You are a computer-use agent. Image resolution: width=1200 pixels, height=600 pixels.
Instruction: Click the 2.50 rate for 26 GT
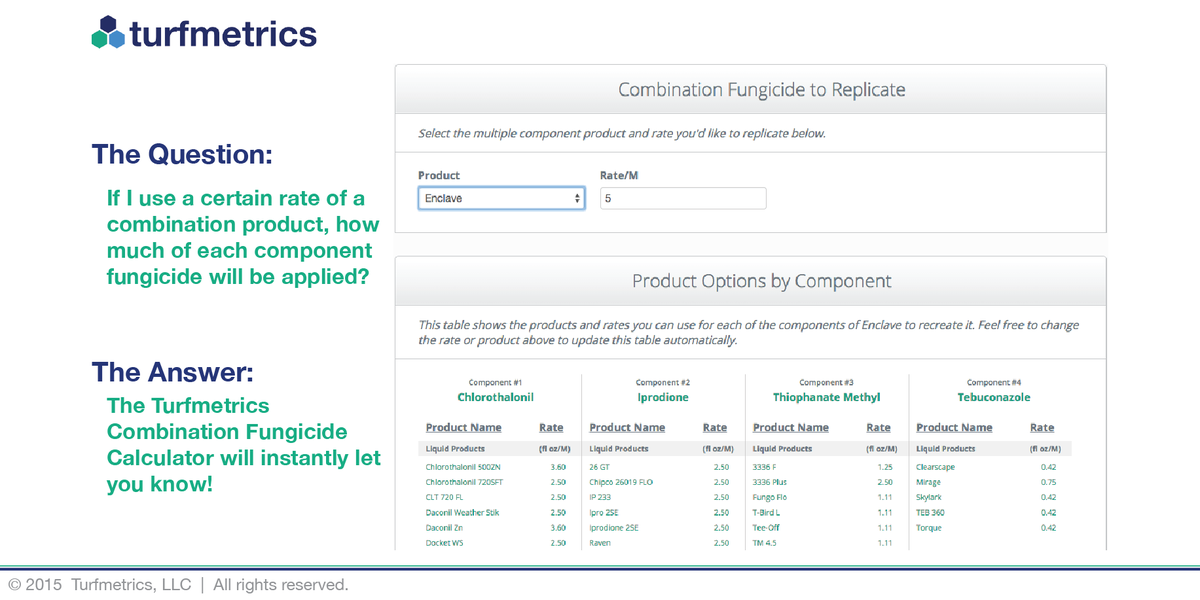721,467
